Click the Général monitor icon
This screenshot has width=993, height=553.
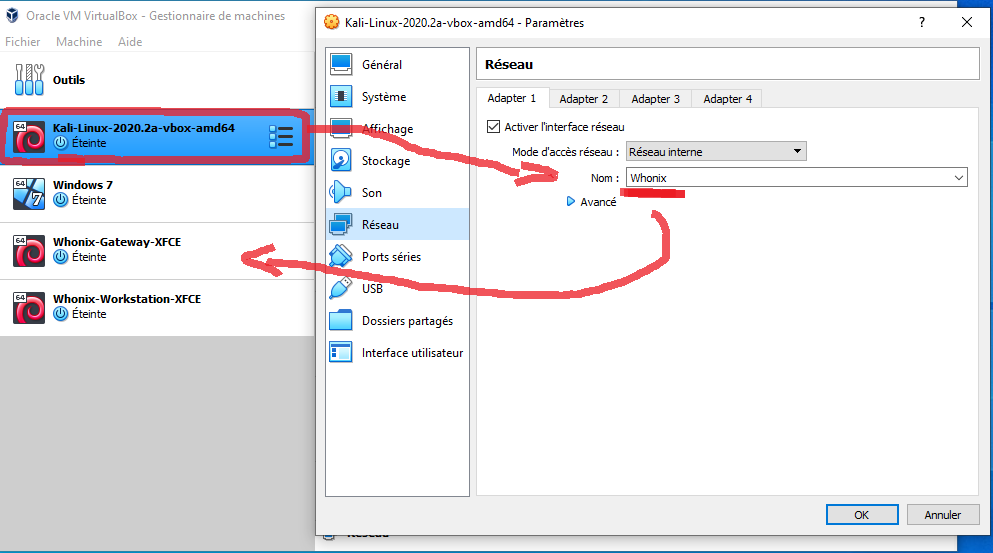pos(341,64)
